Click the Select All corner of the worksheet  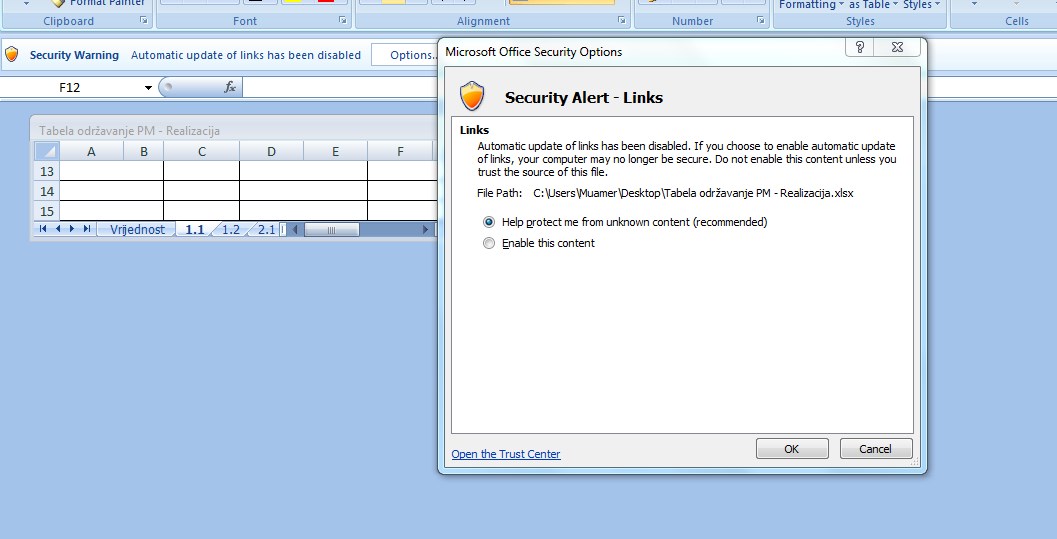coord(47,151)
